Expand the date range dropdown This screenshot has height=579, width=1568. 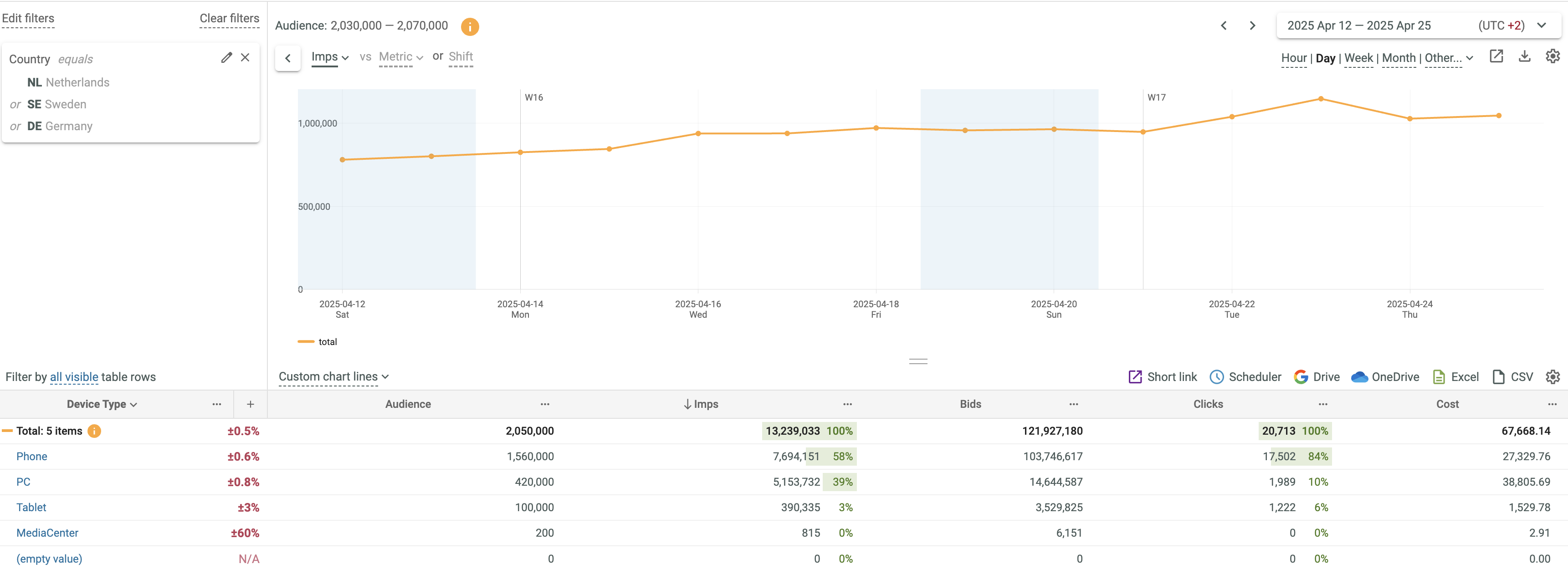(x=1541, y=25)
